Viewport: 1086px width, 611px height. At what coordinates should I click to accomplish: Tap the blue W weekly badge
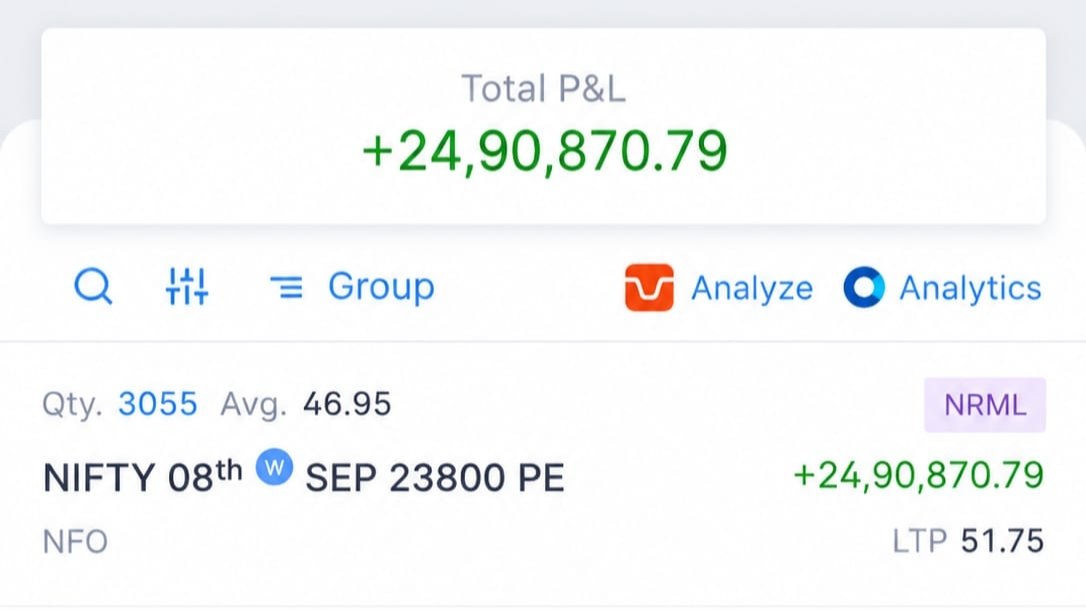coord(274,468)
